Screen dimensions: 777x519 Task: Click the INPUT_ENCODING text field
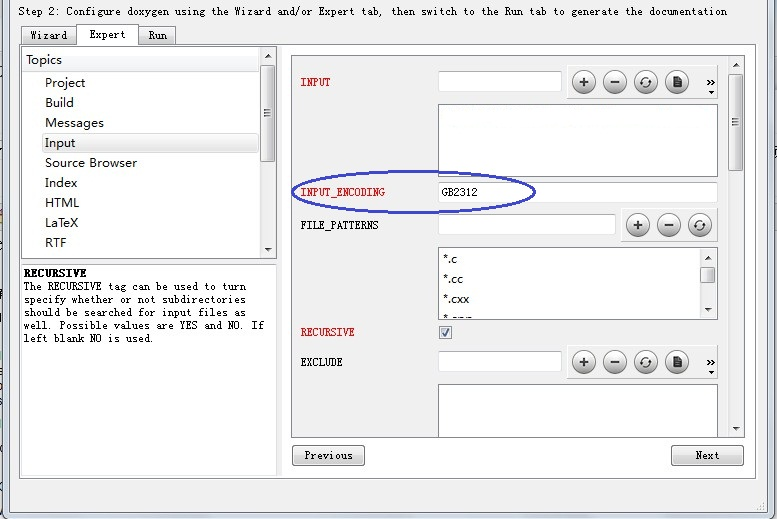pyautogui.click(x=577, y=192)
